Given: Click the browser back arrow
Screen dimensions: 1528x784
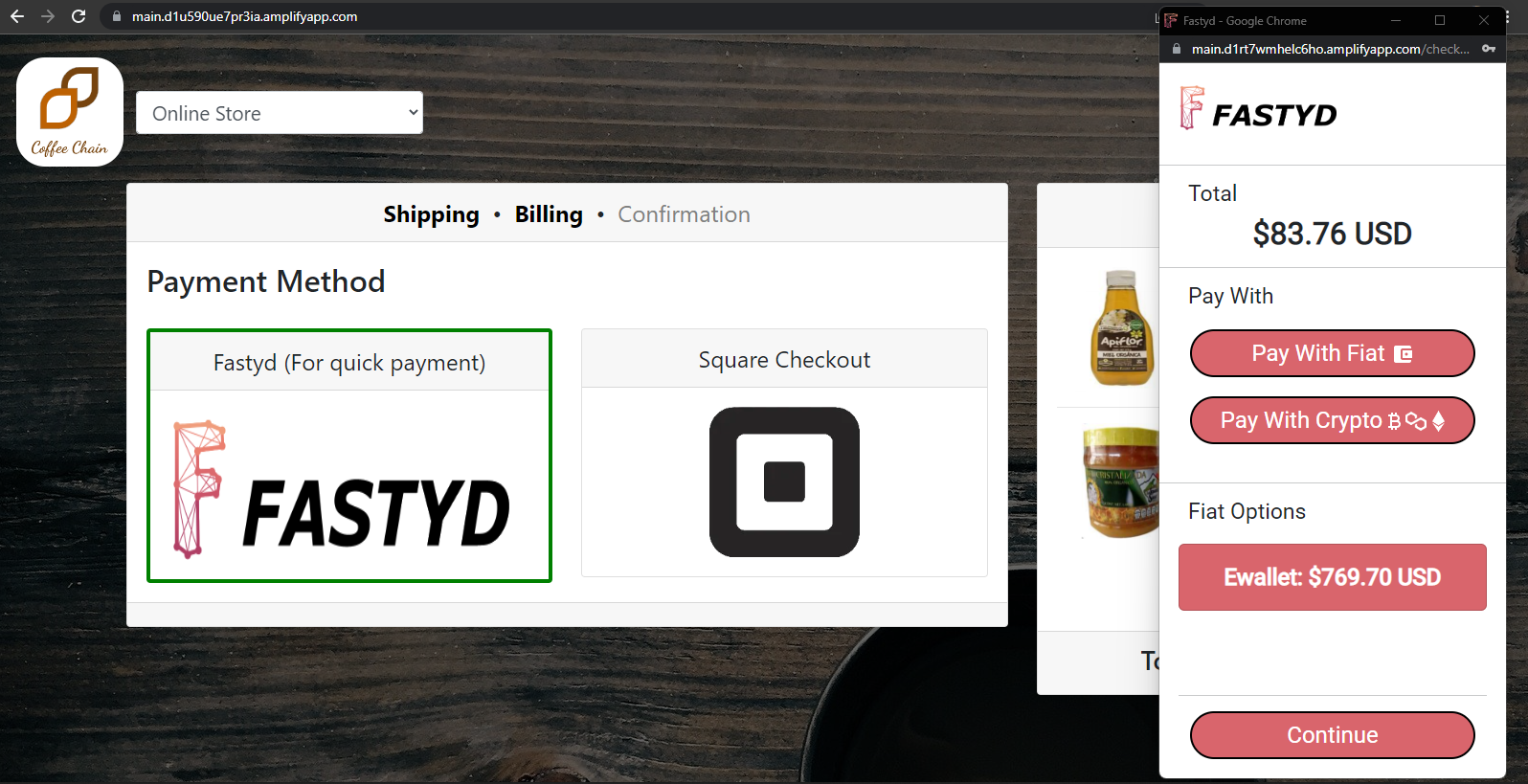Looking at the screenshot, I should [x=17, y=16].
